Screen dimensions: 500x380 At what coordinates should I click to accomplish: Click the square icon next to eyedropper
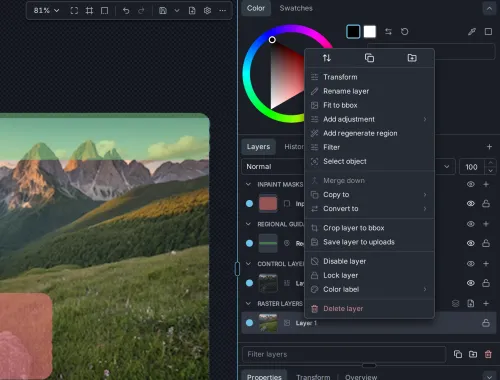click(488, 32)
